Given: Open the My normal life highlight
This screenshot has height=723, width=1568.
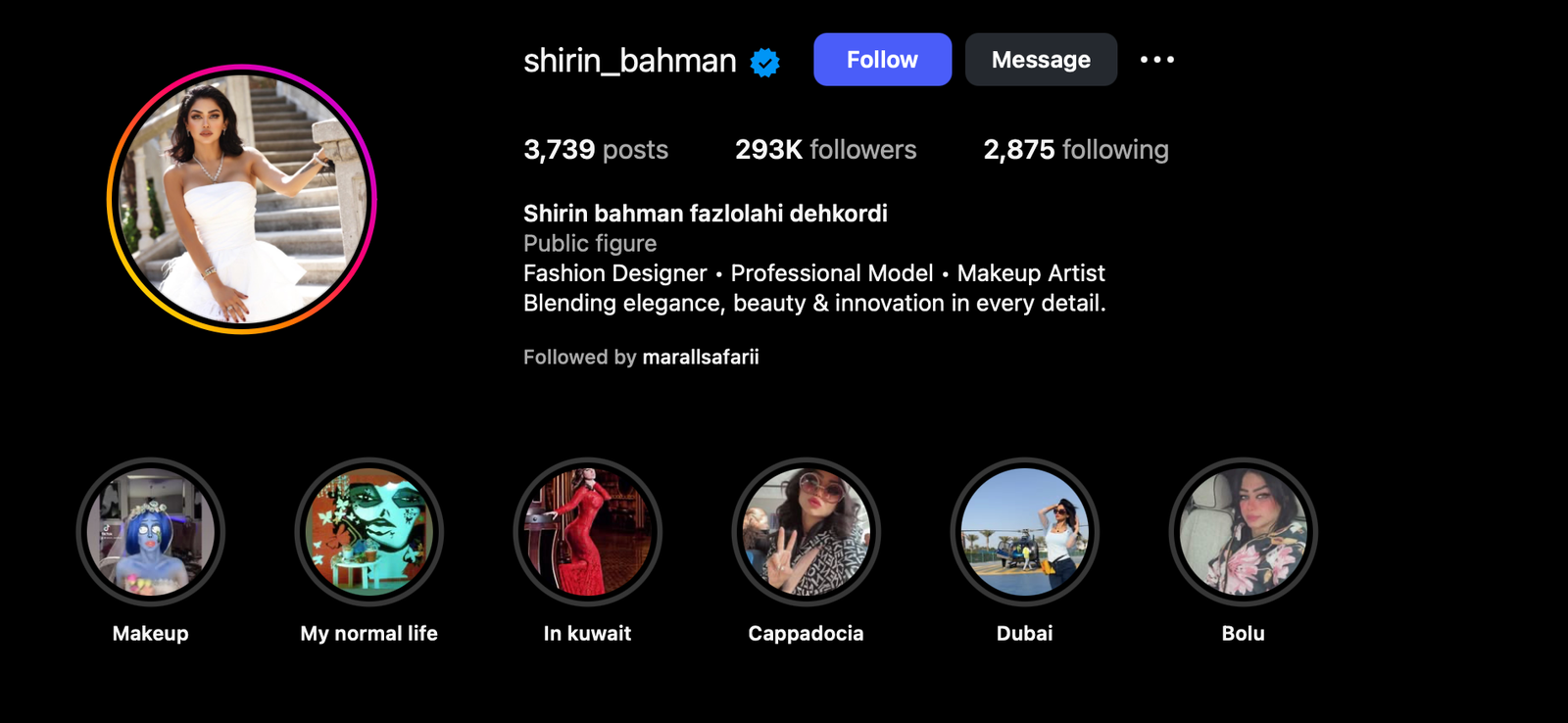Looking at the screenshot, I should click(369, 532).
